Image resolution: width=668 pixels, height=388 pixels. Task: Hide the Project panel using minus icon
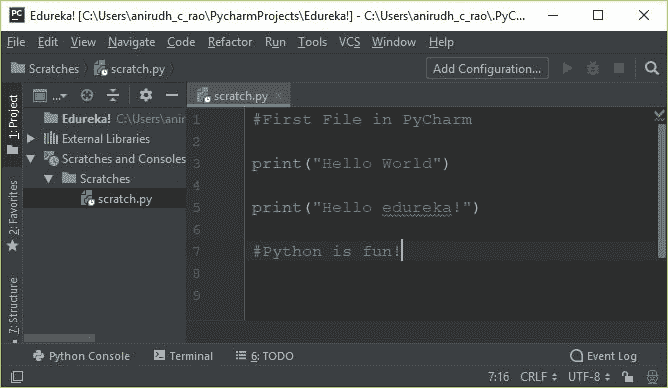(172, 95)
